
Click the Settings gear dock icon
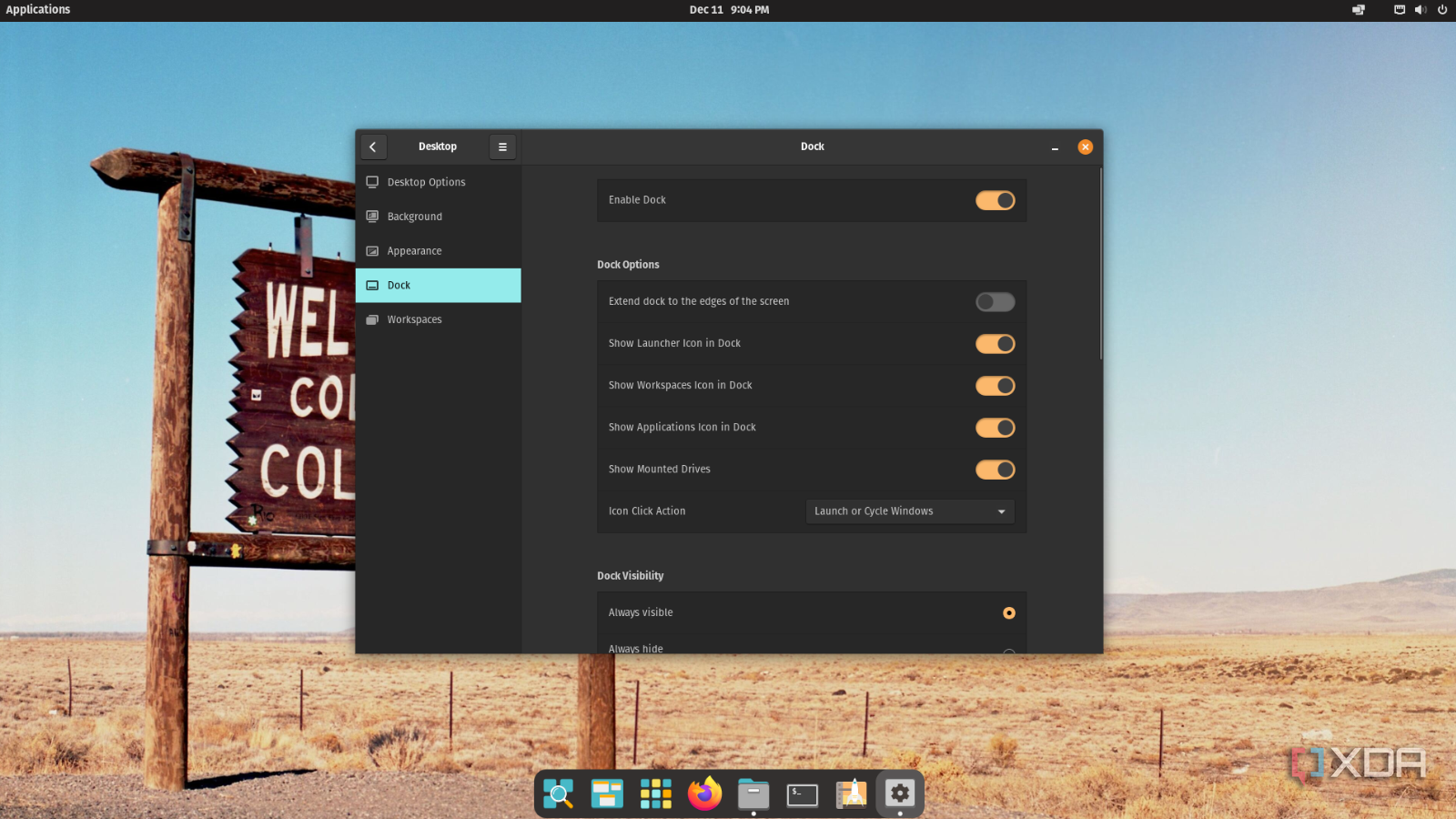[x=900, y=794]
